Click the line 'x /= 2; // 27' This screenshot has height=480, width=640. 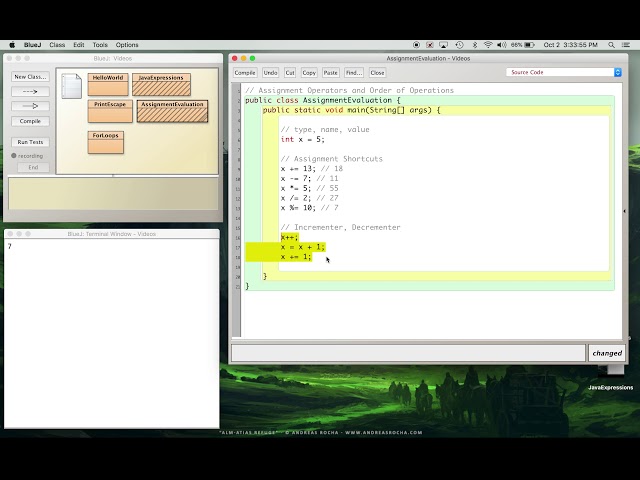[x=309, y=198]
